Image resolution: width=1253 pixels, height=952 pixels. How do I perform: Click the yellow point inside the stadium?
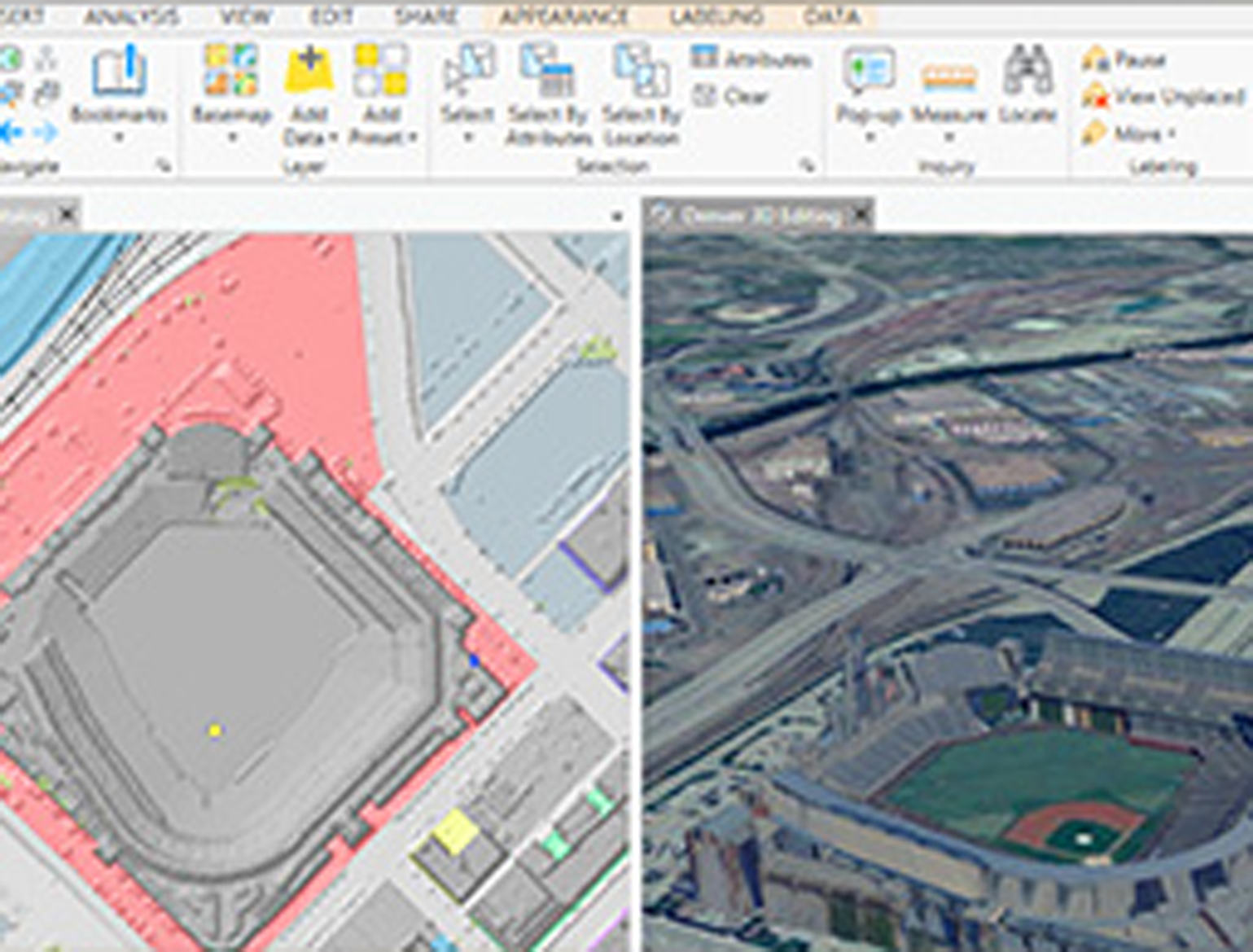tap(215, 730)
